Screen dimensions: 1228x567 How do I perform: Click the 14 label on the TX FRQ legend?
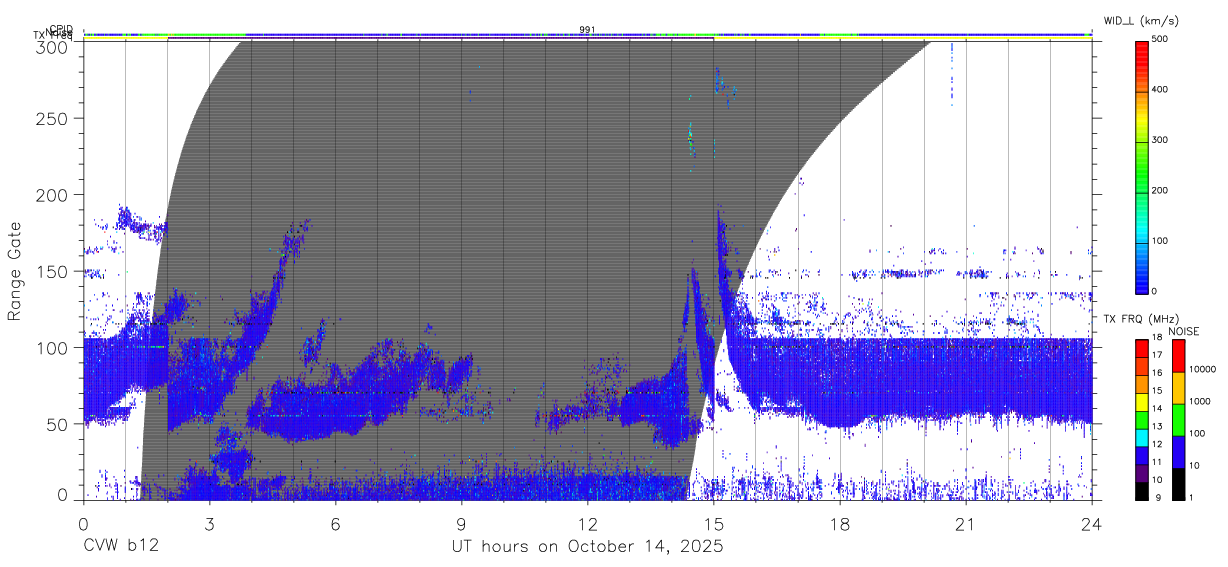tap(1156, 409)
